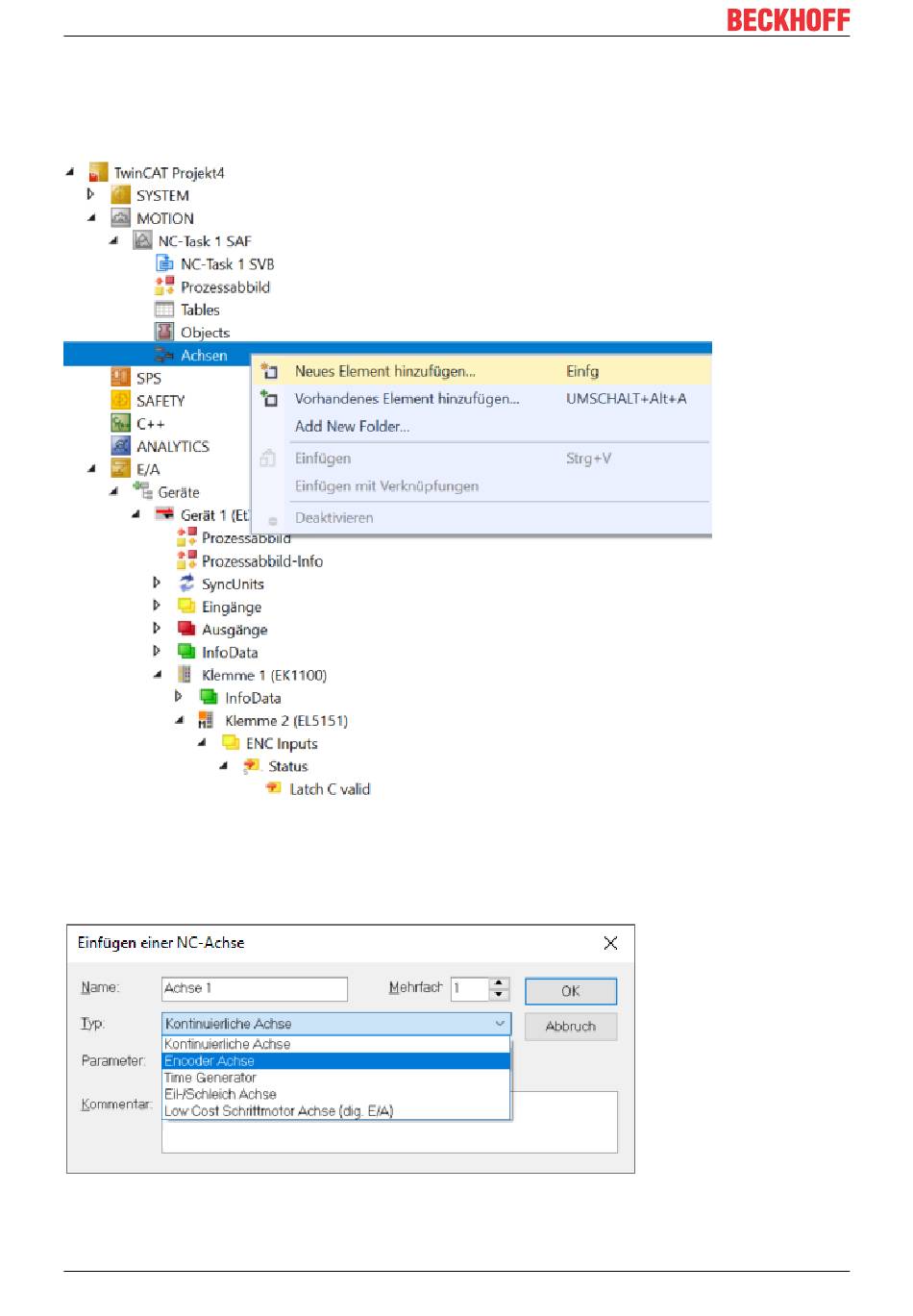Click the Geräte node icon

click(142, 491)
